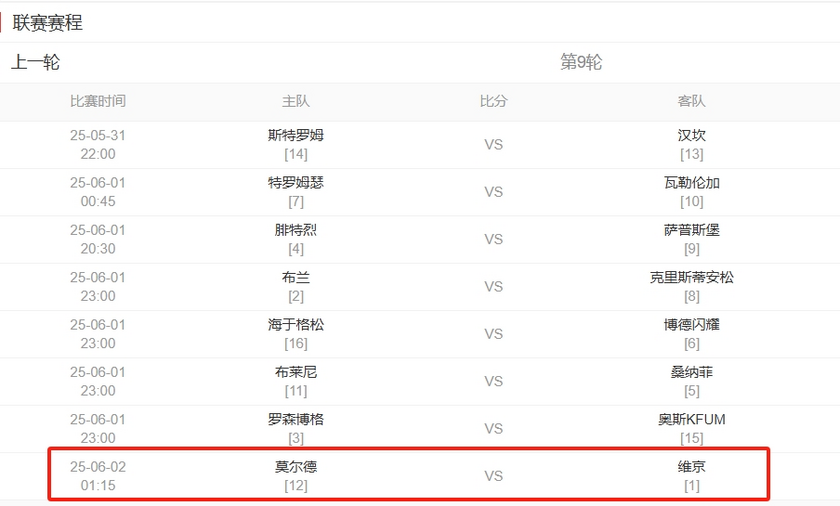
Task: Open home team 特罗姆瑟
Action: click(x=296, y=182)
